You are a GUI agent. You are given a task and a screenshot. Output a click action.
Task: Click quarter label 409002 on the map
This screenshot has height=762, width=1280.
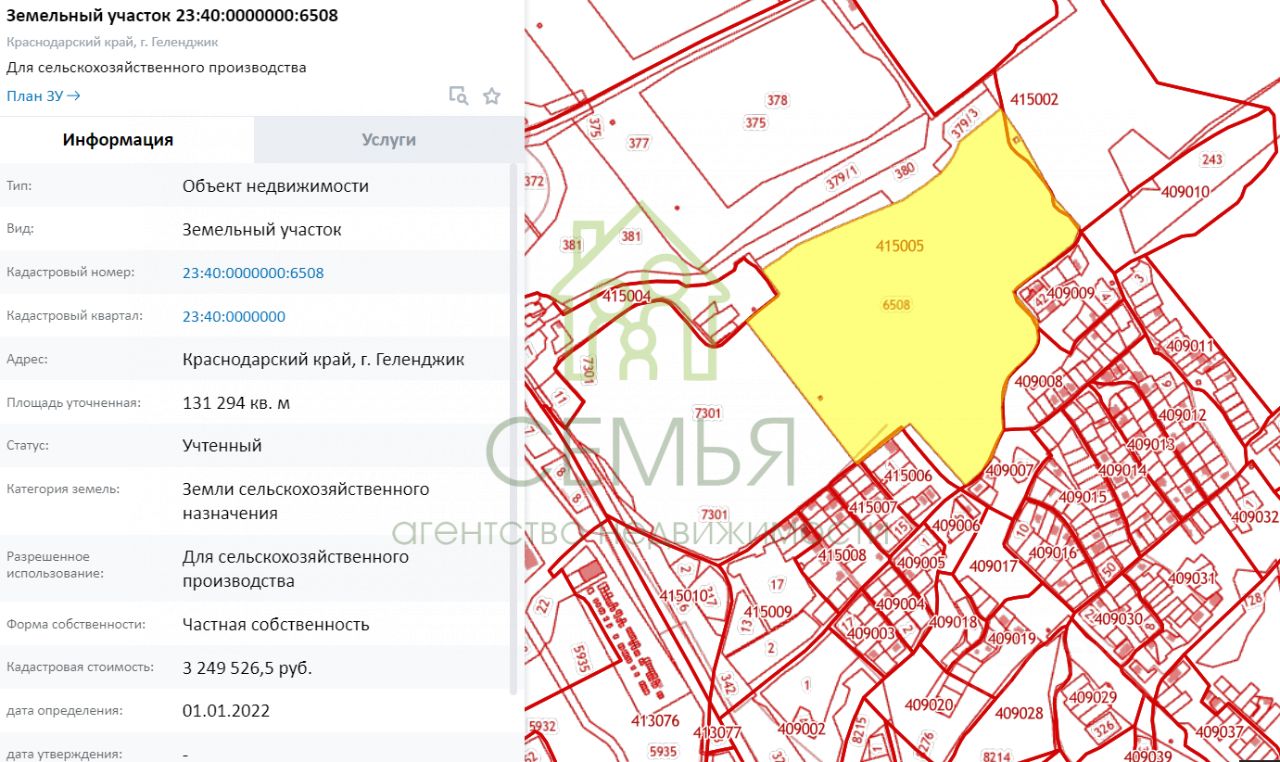(x=800, y=729)
